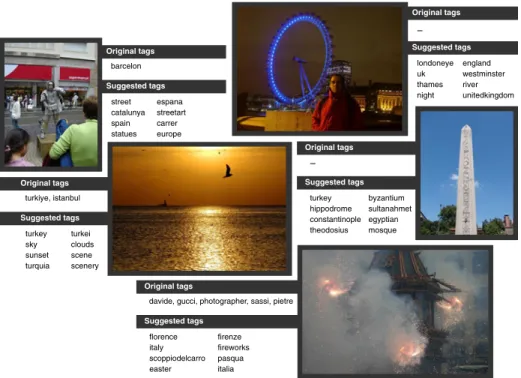Click the 'easter' tag
Screen dimensions: 521x378
tap(160, 369)
